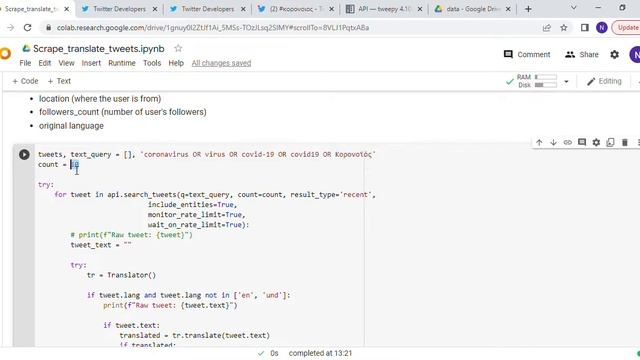
Task: Click the Disk usage bar
Action: pos(546,85)
